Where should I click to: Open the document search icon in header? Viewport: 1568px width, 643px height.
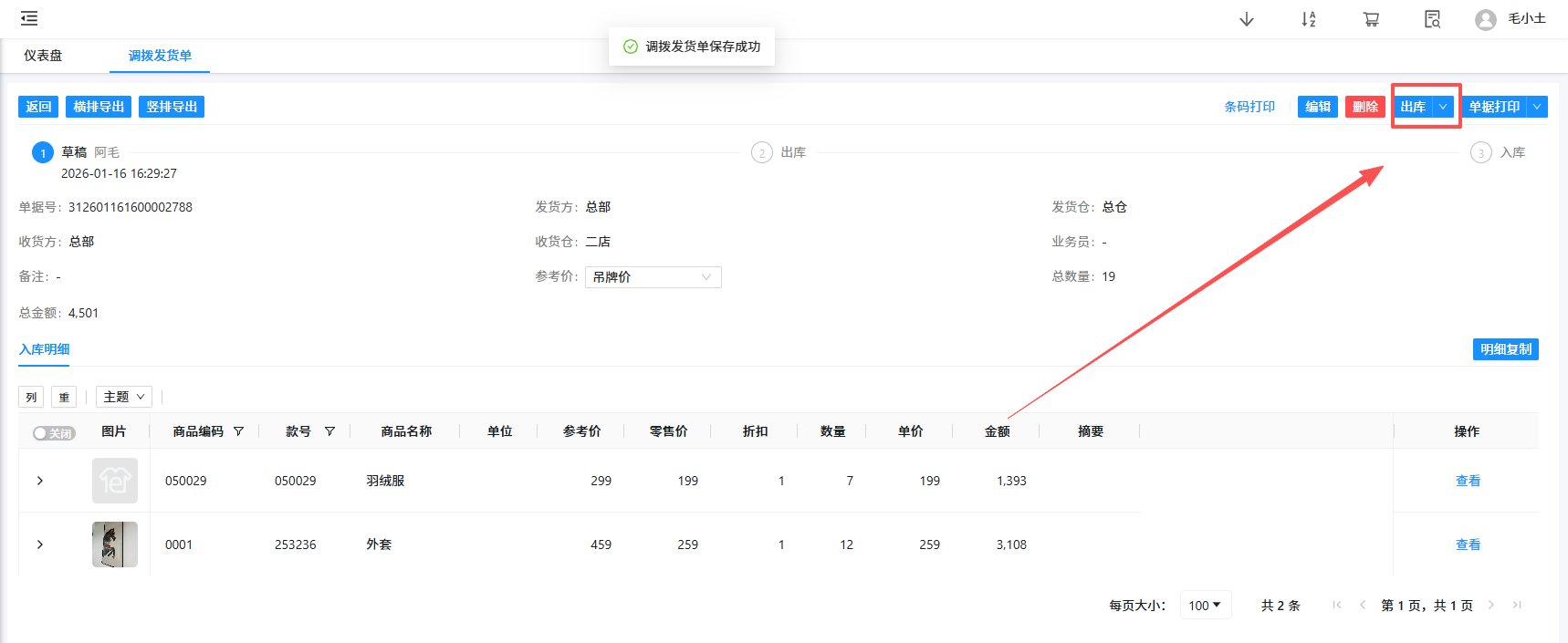tap(1432, 19)
